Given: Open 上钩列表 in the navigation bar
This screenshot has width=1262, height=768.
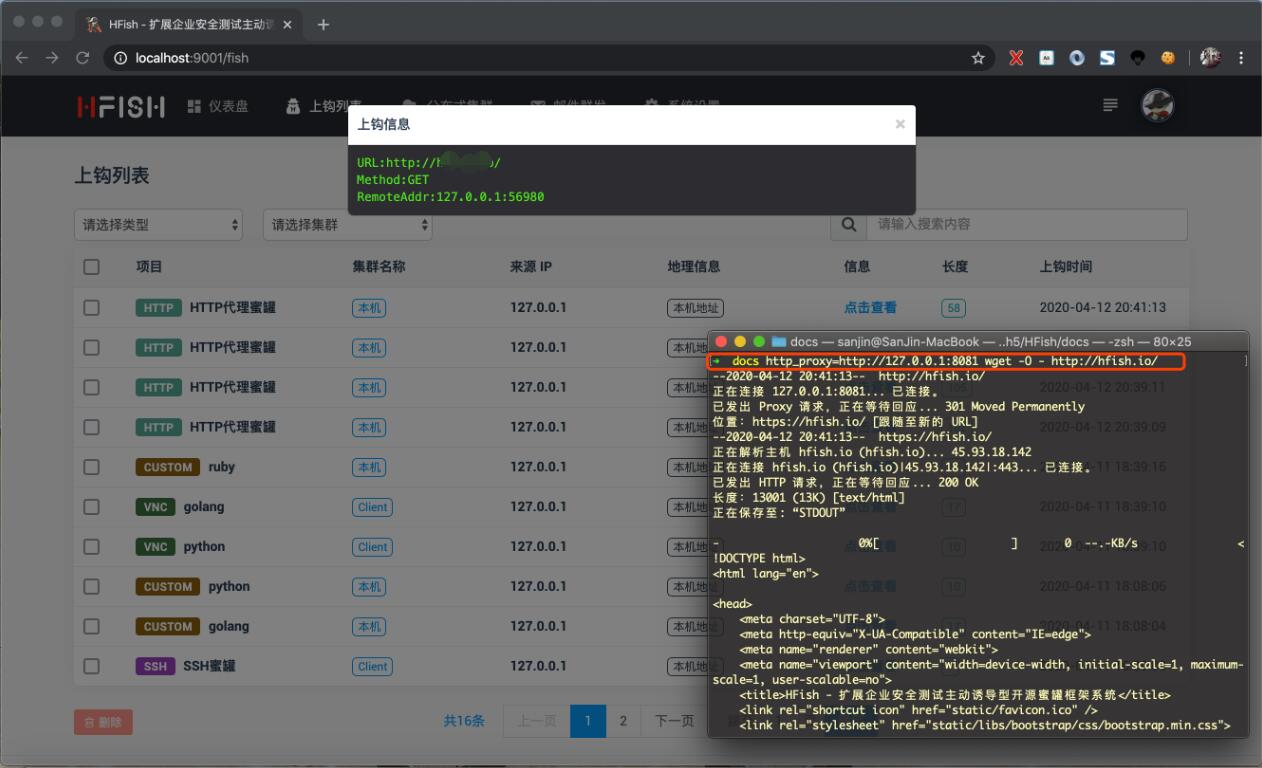Looking at the screenshot, I should click(324, 106).
